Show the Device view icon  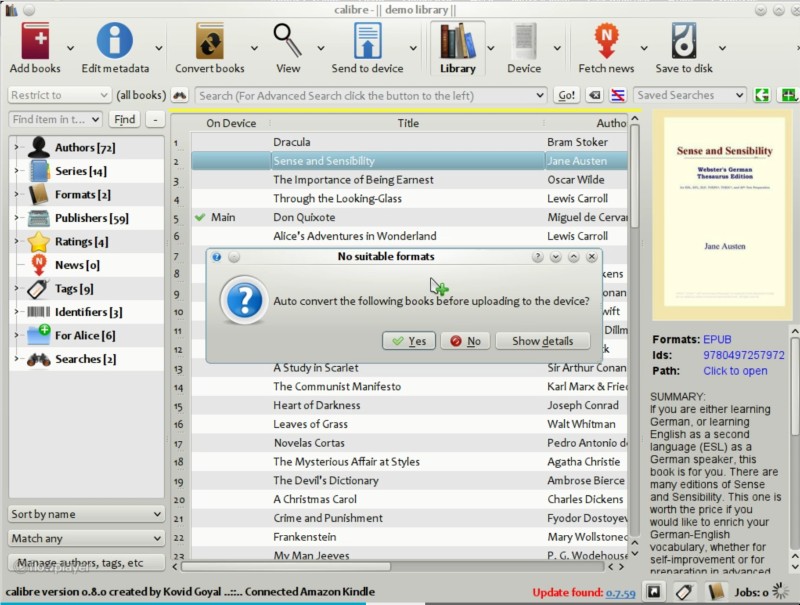(x=524, y=40)
